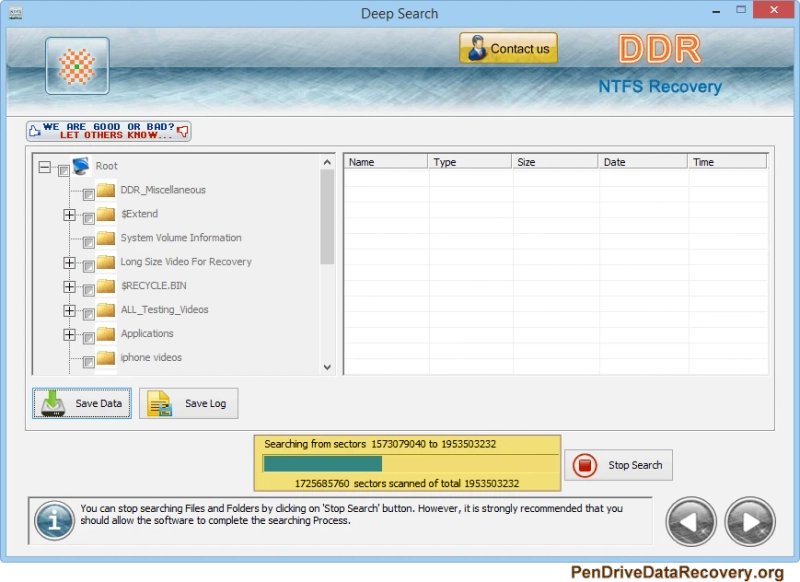The width and height of the screenshot is (800, 582).
Task: Click the Save Log button
Action: point(189,403)
